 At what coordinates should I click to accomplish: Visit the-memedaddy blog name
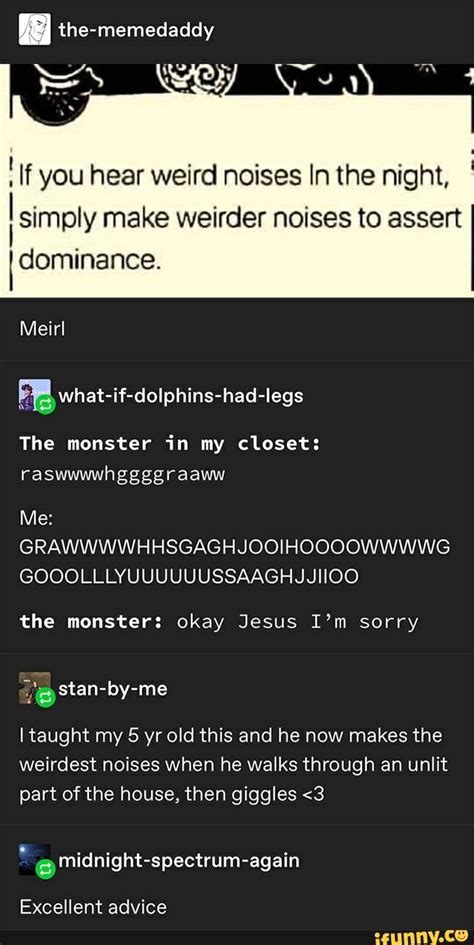(136, 30)
